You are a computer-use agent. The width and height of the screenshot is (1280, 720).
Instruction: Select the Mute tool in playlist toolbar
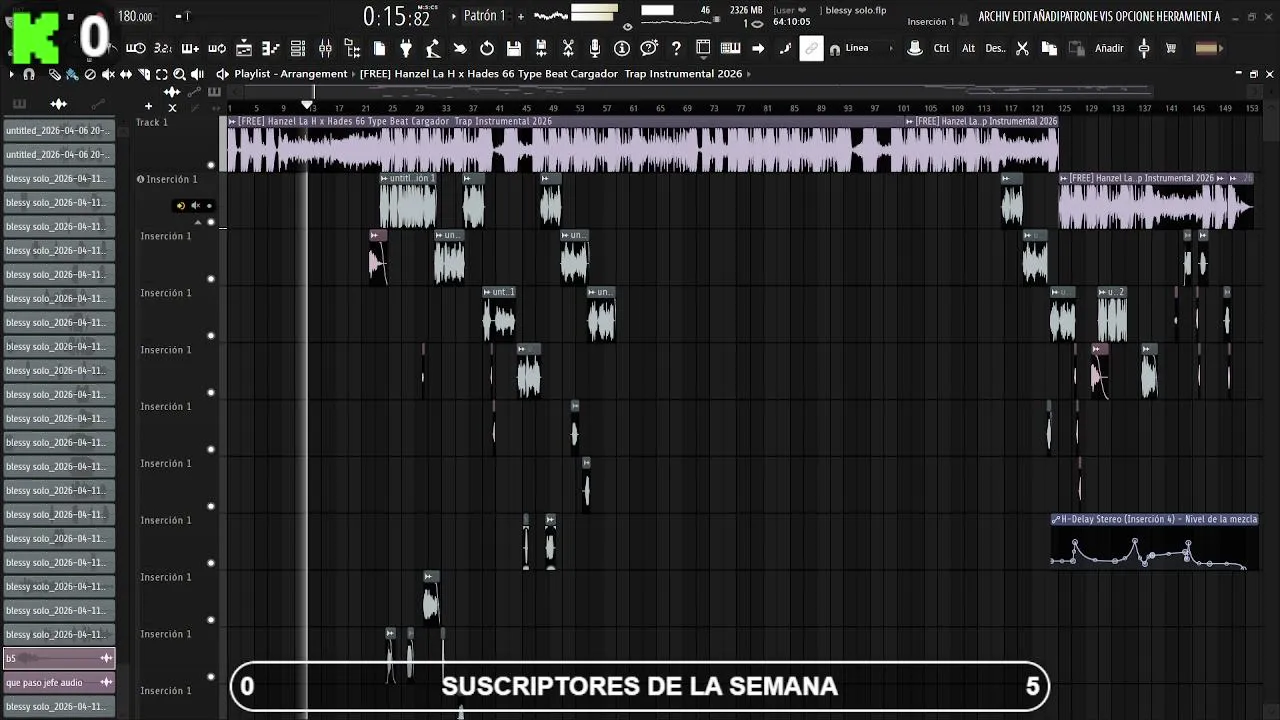[108, 74]
